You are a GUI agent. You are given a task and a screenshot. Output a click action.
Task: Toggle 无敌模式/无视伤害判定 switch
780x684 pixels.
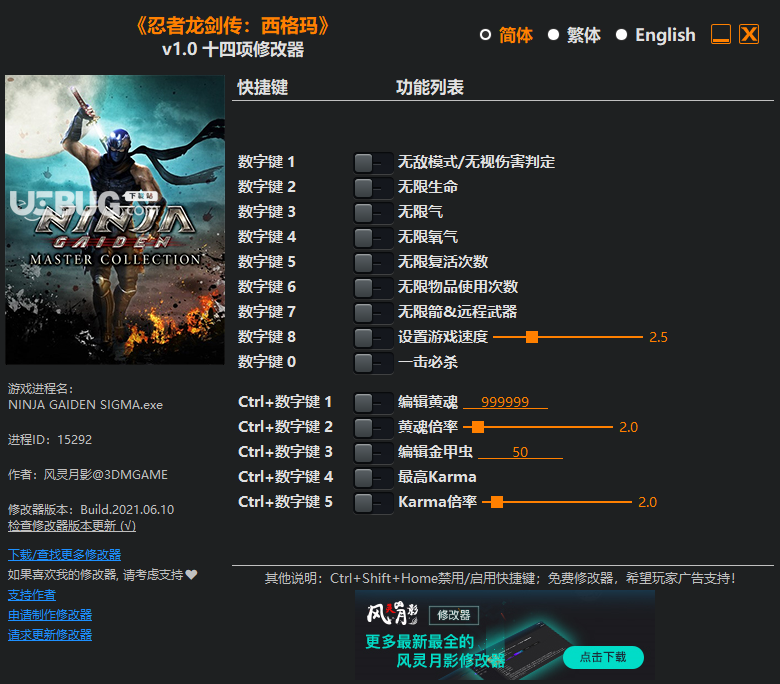(x=373, y=163)
